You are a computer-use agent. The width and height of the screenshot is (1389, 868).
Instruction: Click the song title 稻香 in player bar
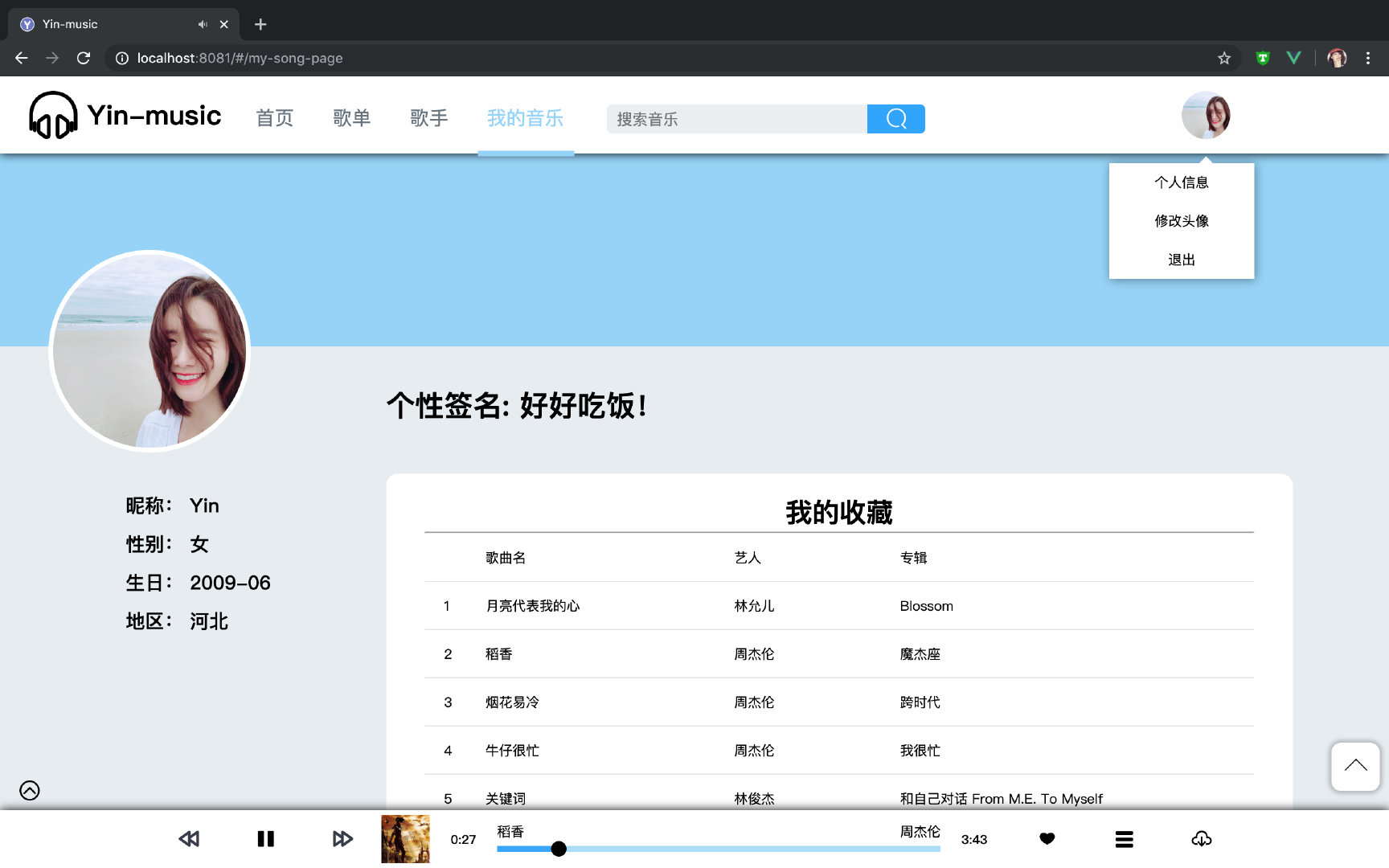click(x=510, y=832)
